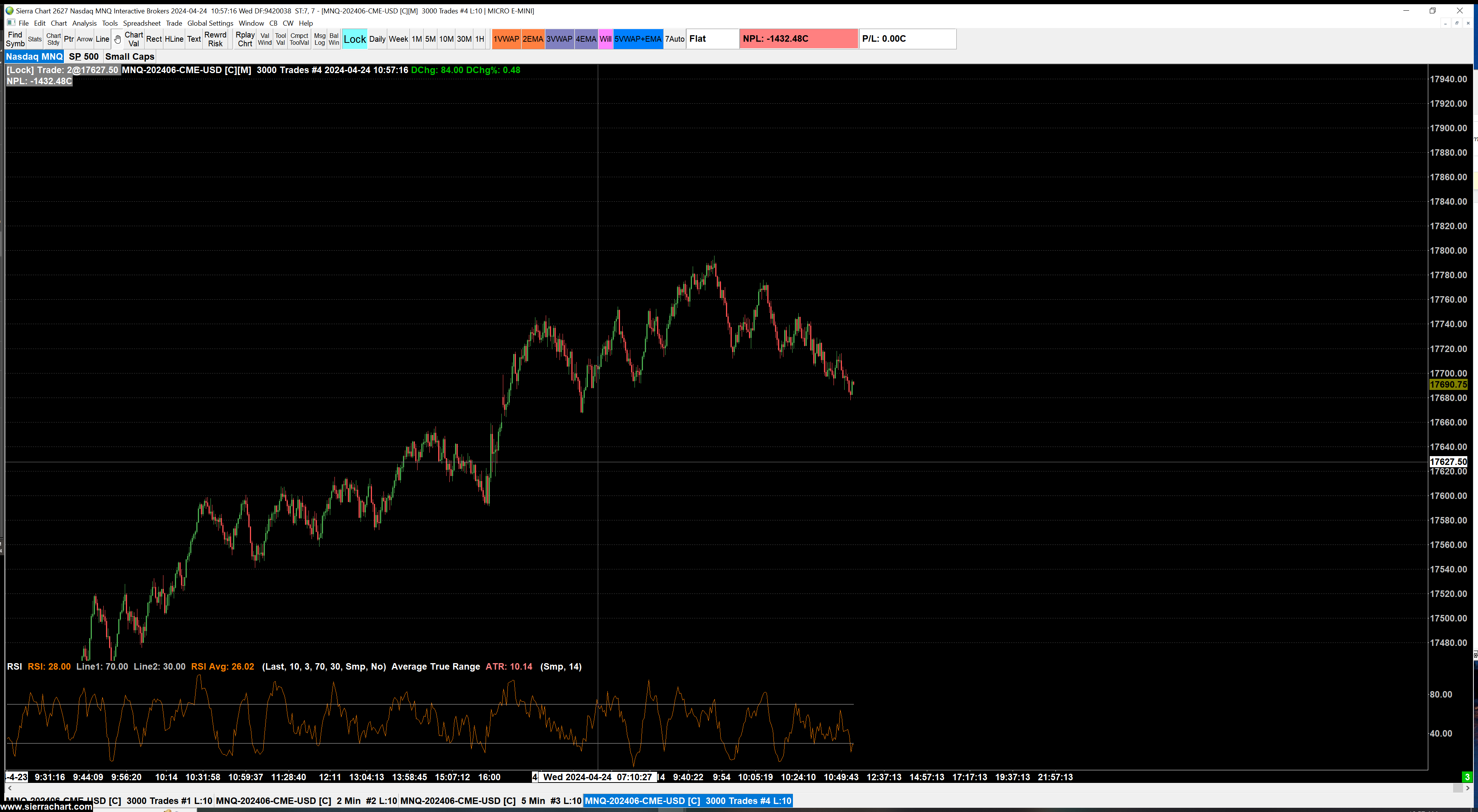Toggle the 7Auto button
The height and width of the screenshot is (812, 1478).
point(675,39)
